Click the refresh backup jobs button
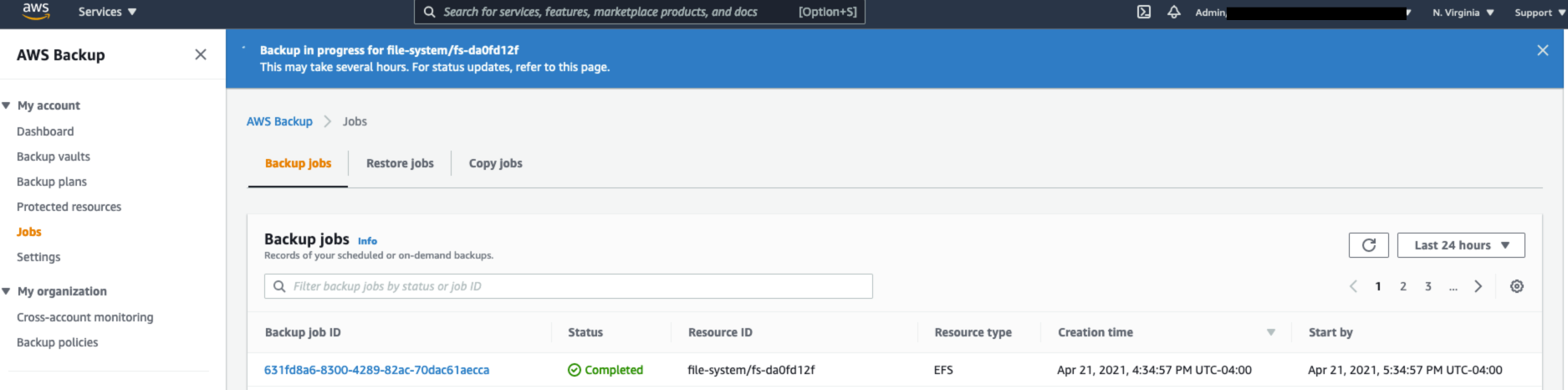 1368,245
